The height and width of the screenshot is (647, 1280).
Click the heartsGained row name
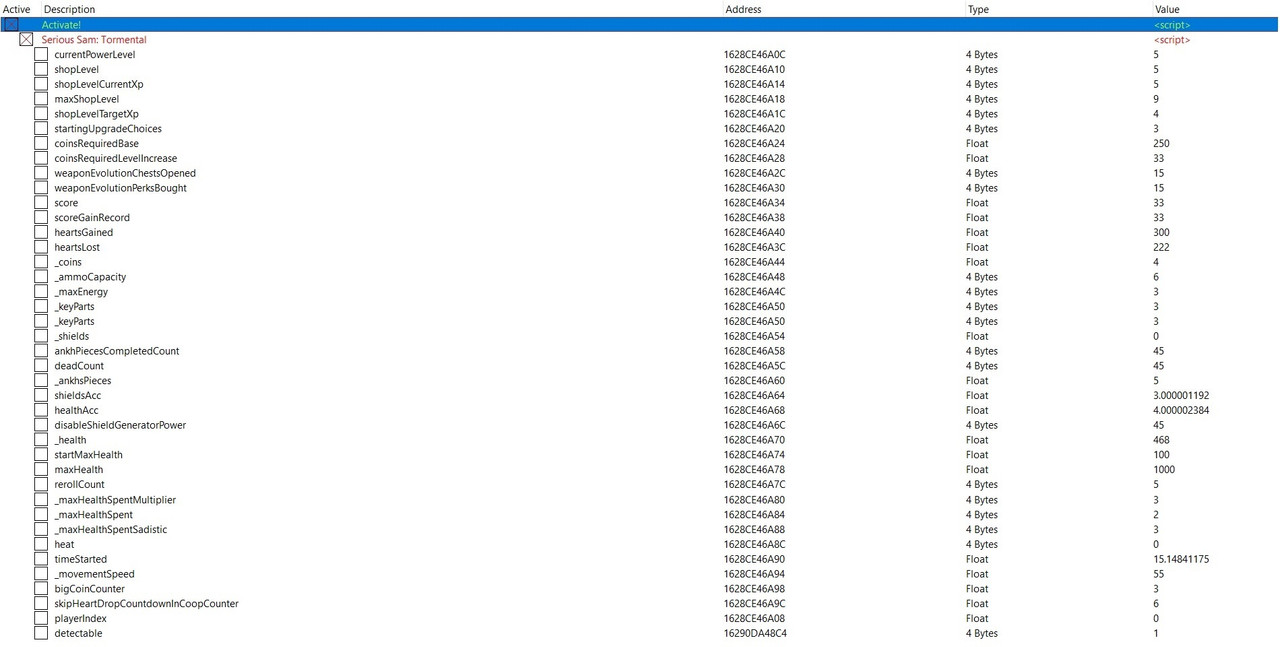pos(84,232)
